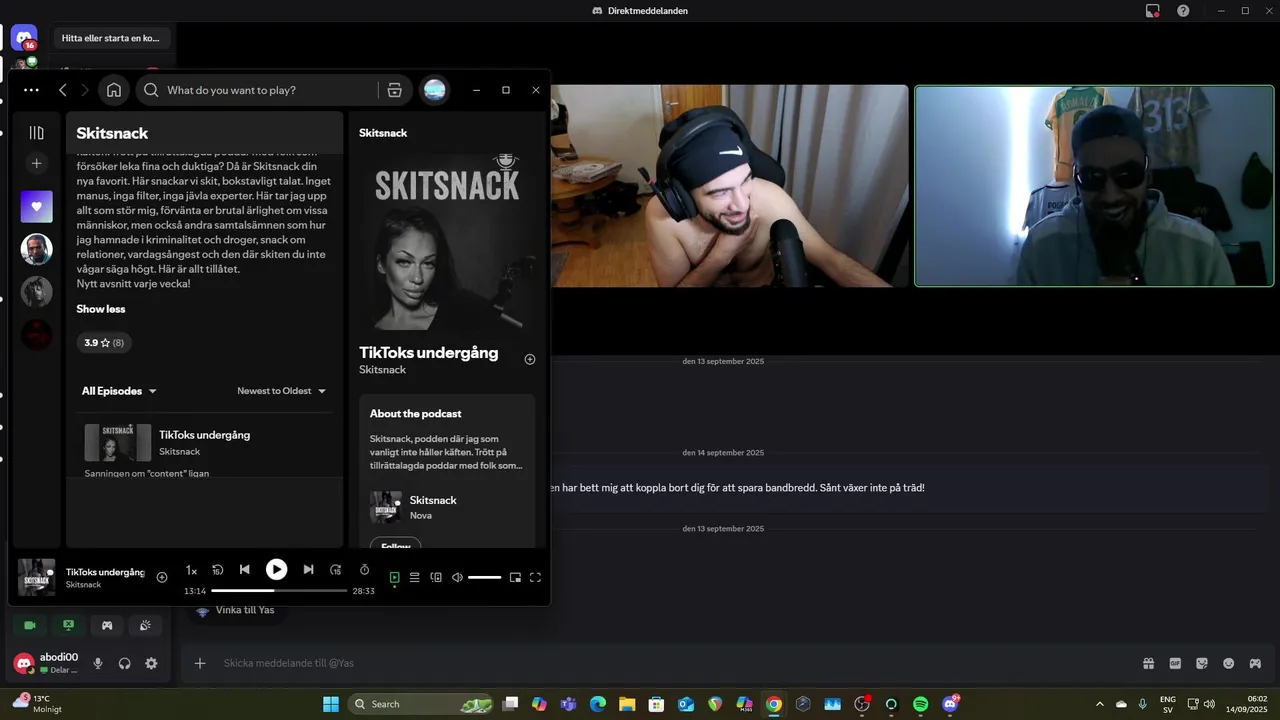Open Discord GIF picker

1175,663
